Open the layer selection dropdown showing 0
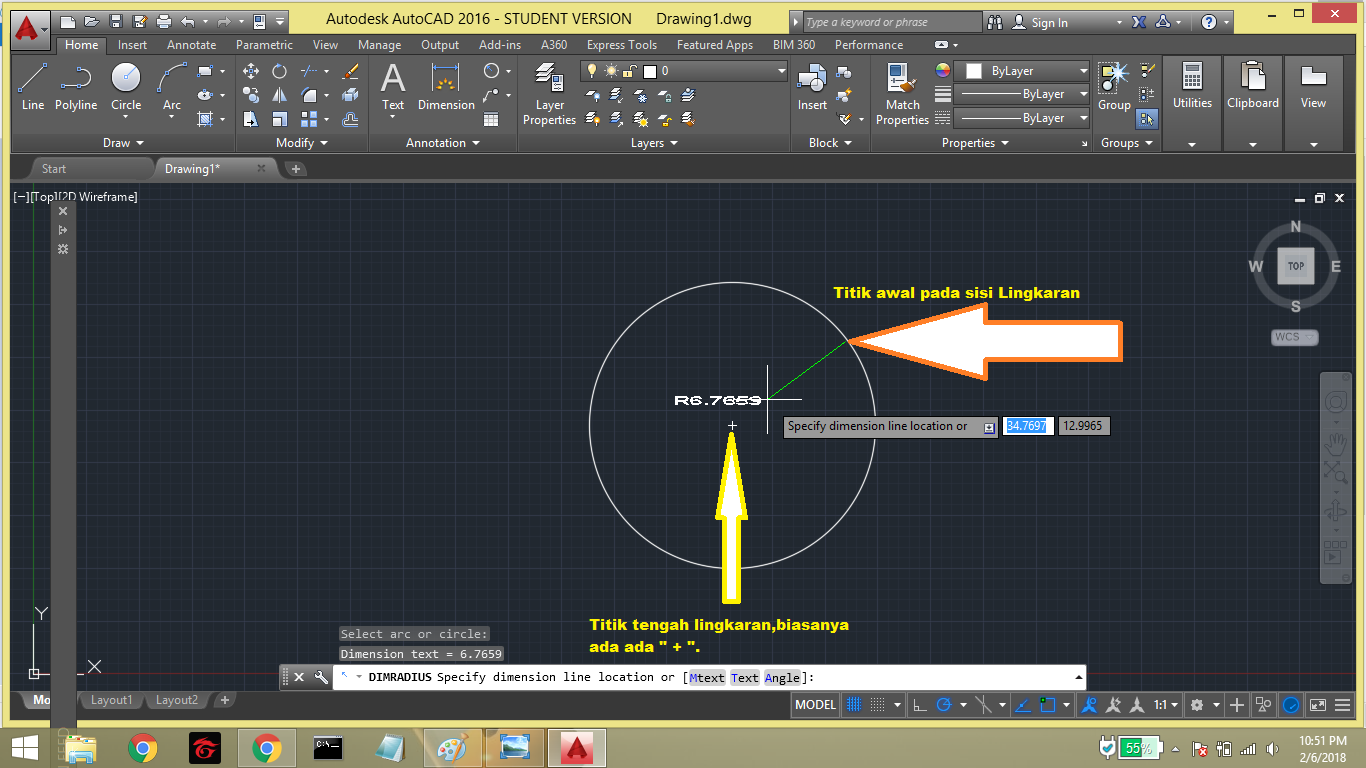The height and width of the screenshot is (768, 1366). tap(684, 71)
